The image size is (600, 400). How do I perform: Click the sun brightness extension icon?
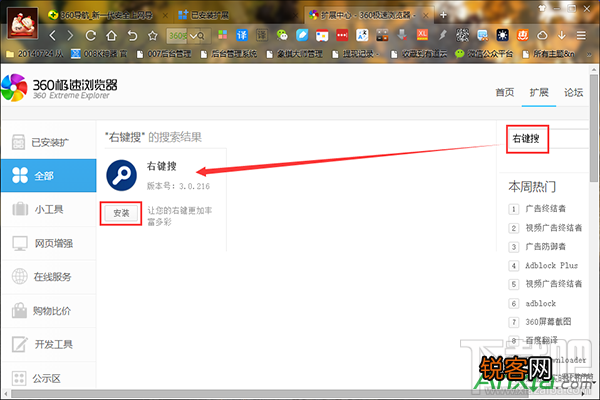pyautogui.click(x=502, y=35)
